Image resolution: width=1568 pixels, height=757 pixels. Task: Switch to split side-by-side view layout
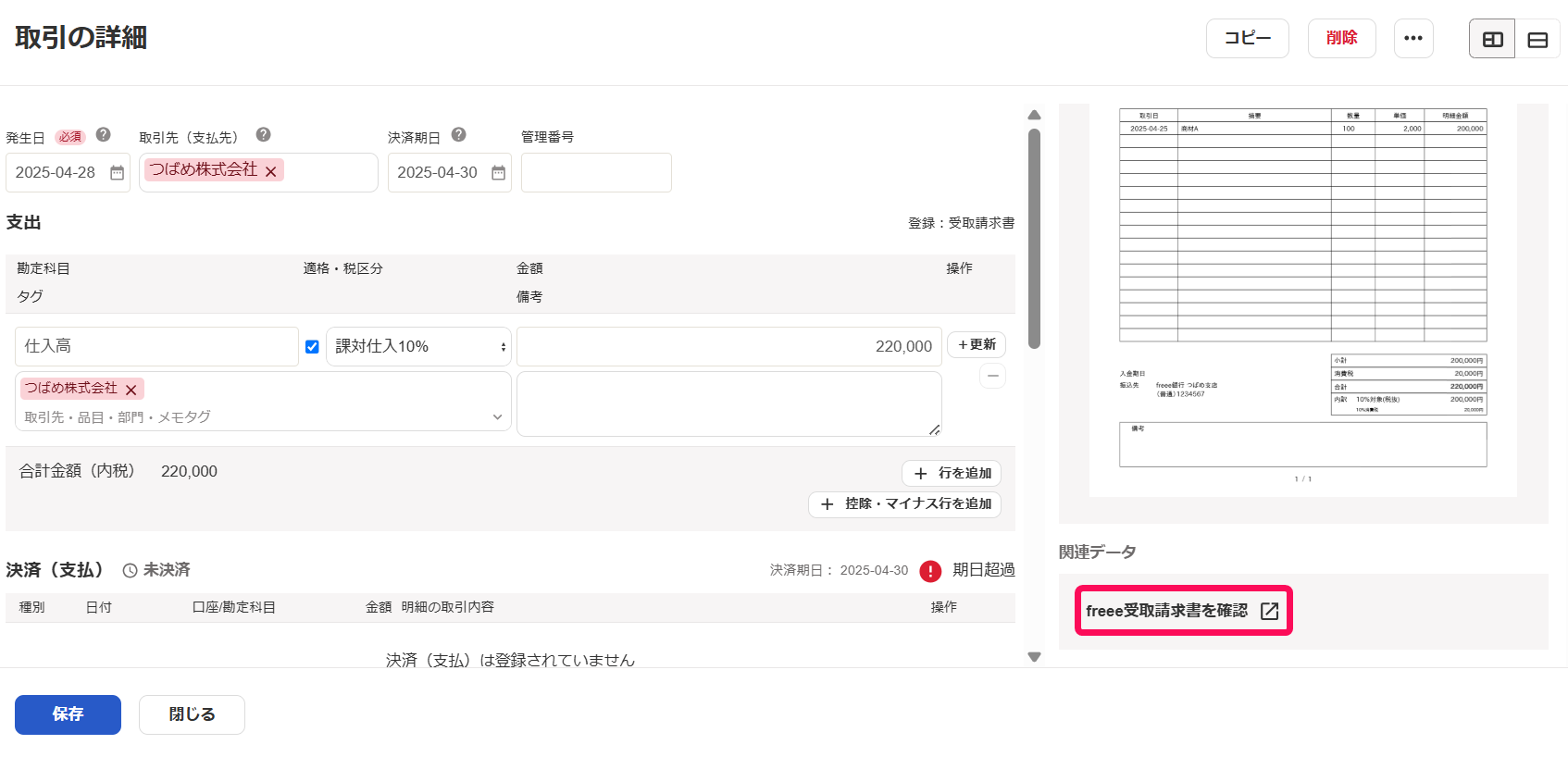pos(1492,39)
